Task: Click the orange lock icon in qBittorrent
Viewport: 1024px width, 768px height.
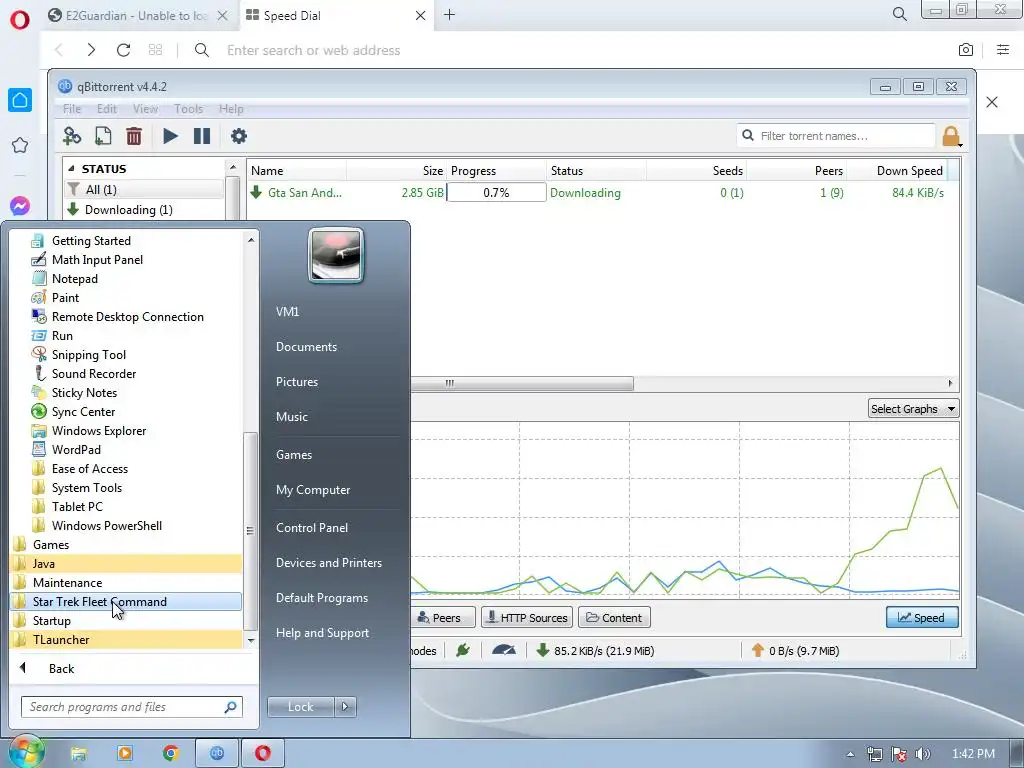Action: tap(951, 136)
